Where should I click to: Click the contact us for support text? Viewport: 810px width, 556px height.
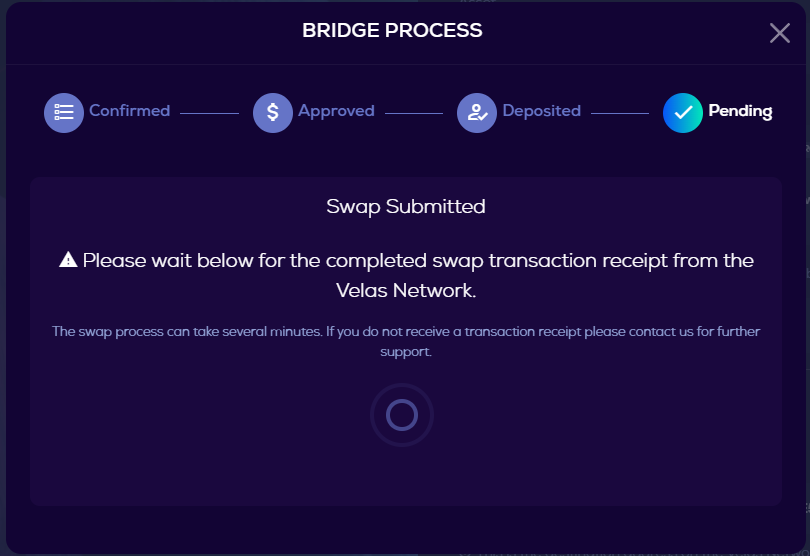tap(406, 341)
